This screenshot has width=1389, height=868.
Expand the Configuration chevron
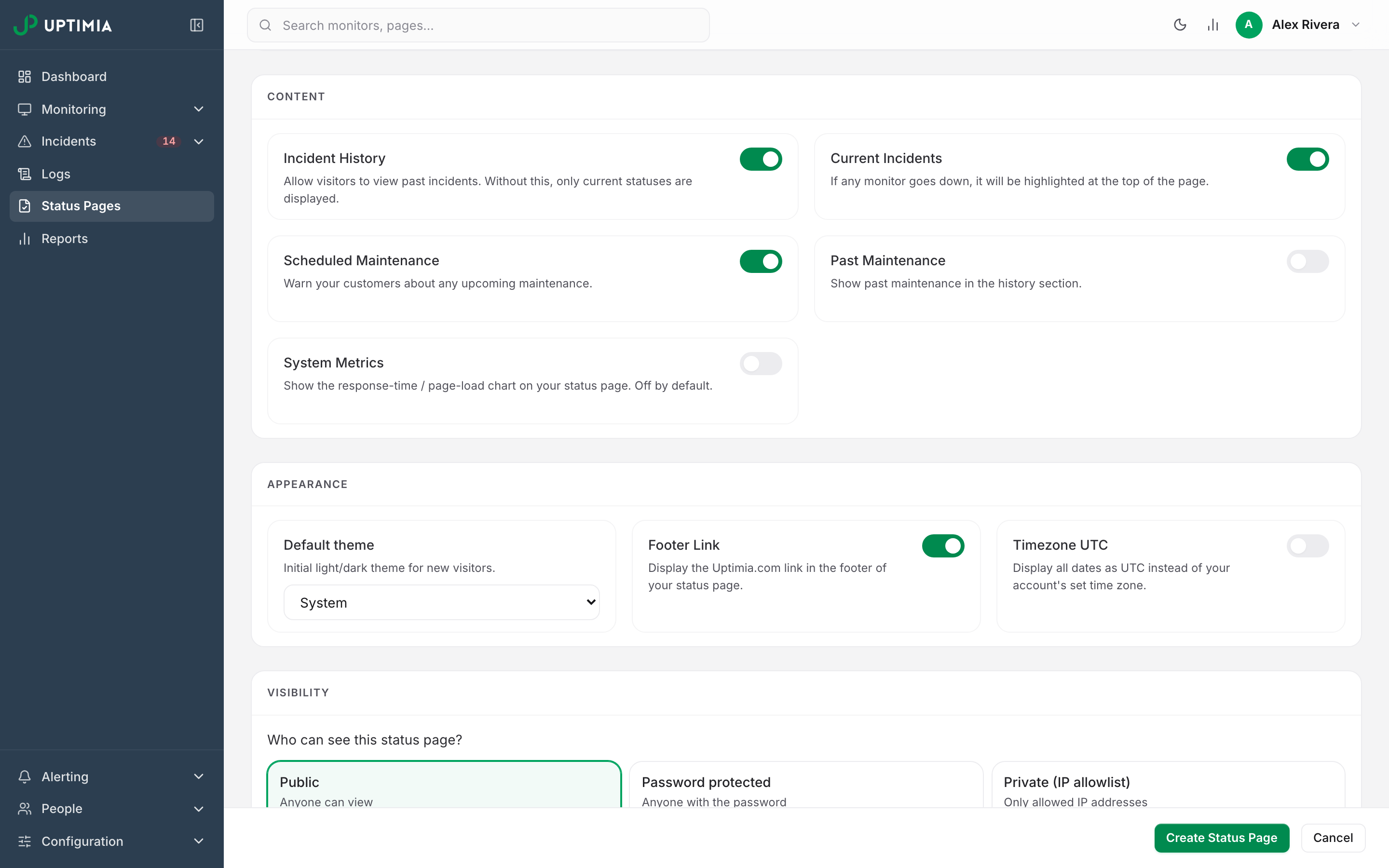[x=199, y=841]
